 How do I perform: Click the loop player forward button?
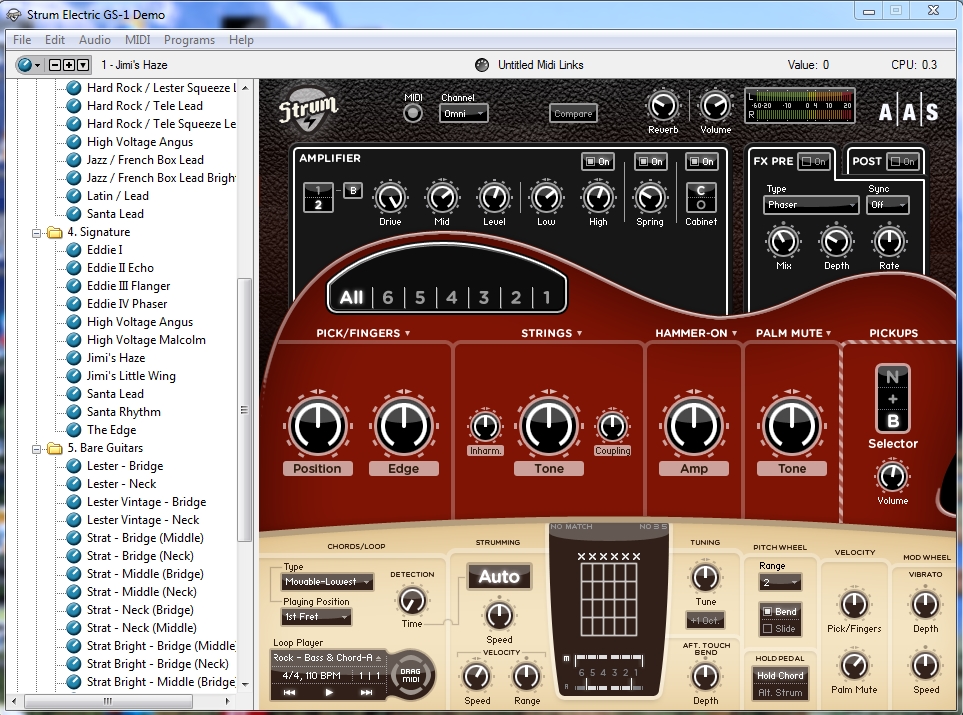pyautogui.click(x=366, y=692)
